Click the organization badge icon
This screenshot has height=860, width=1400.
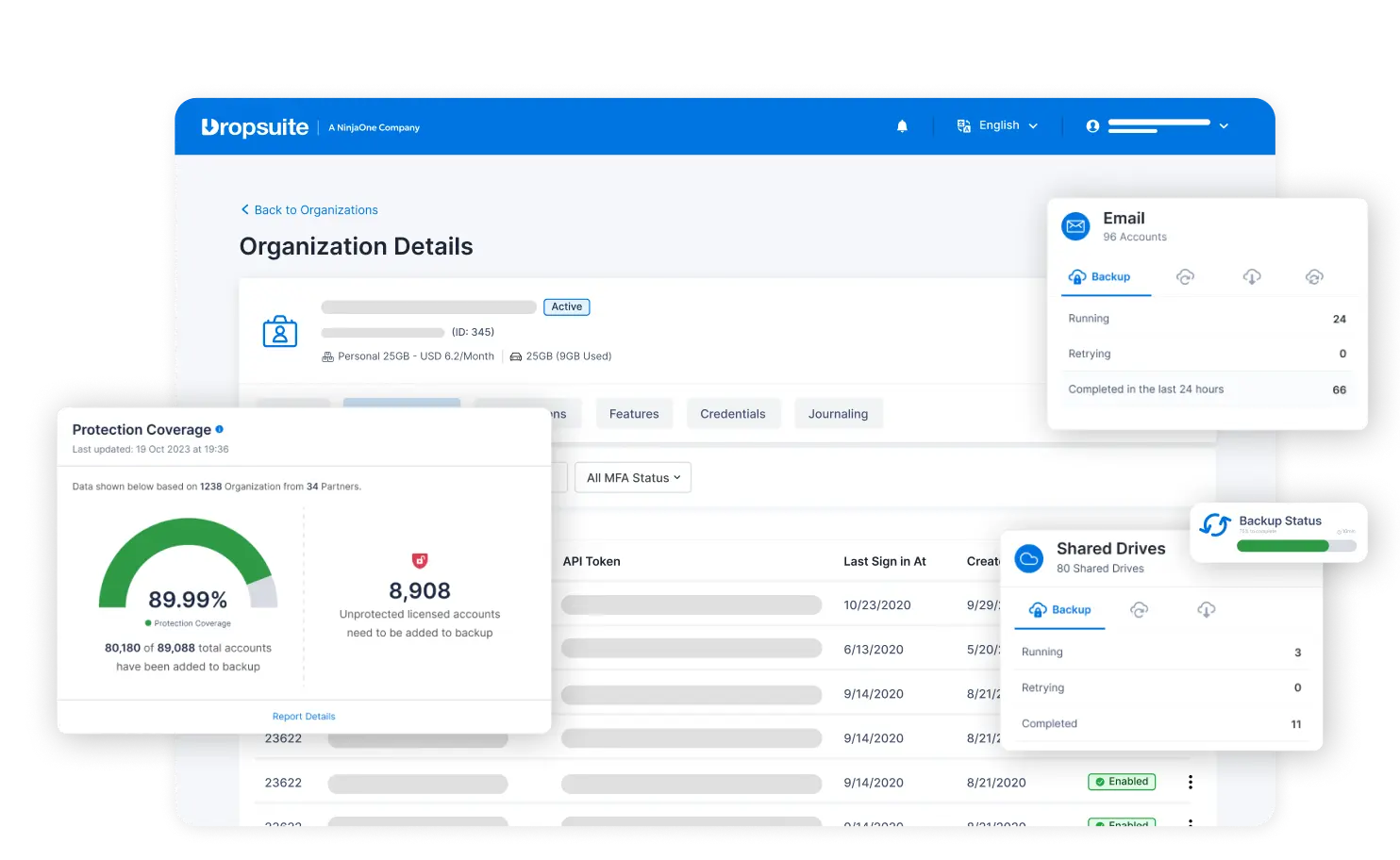pyautogui.click(x=280, y=332)
